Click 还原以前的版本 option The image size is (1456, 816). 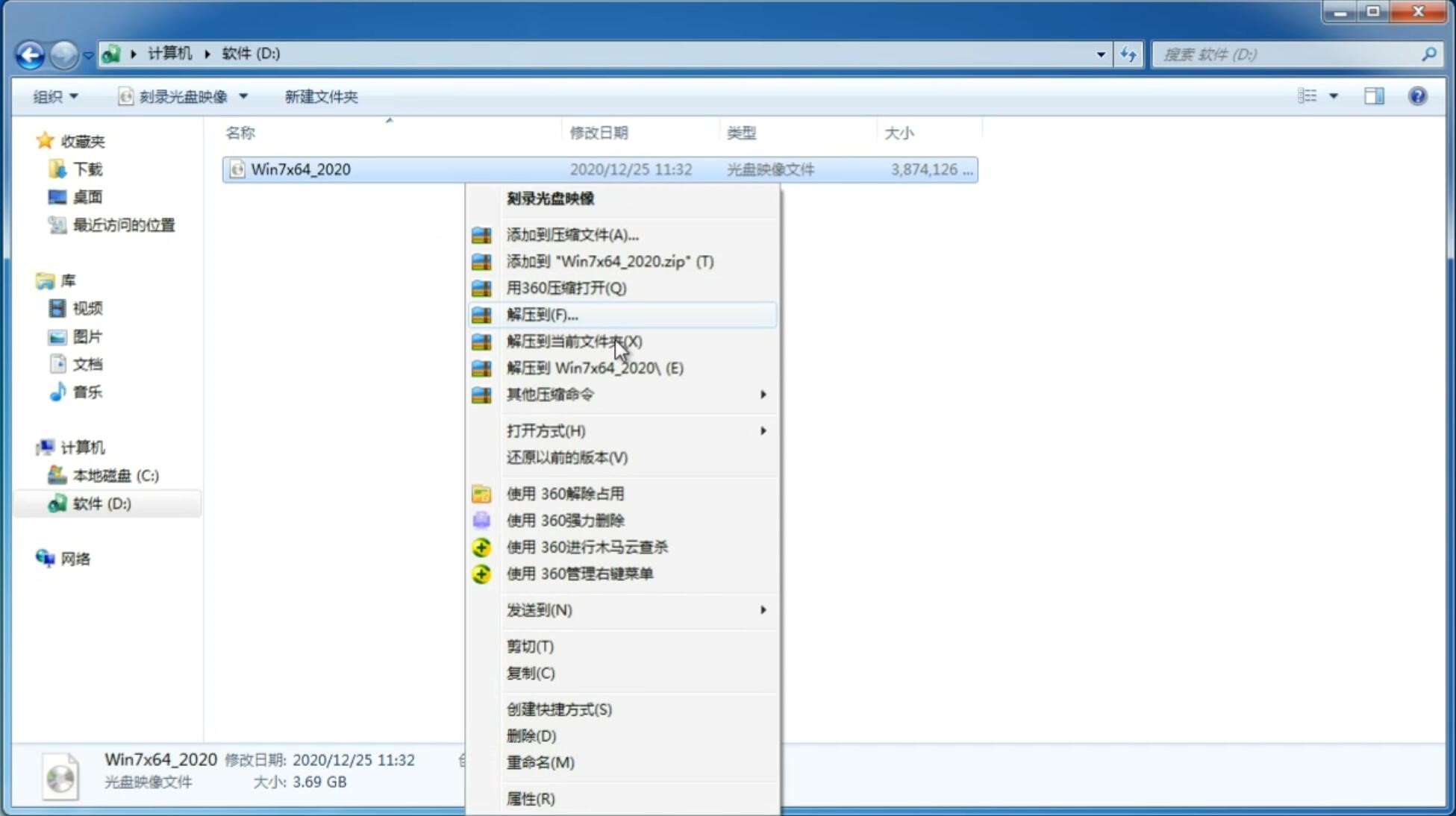point(567,457)
